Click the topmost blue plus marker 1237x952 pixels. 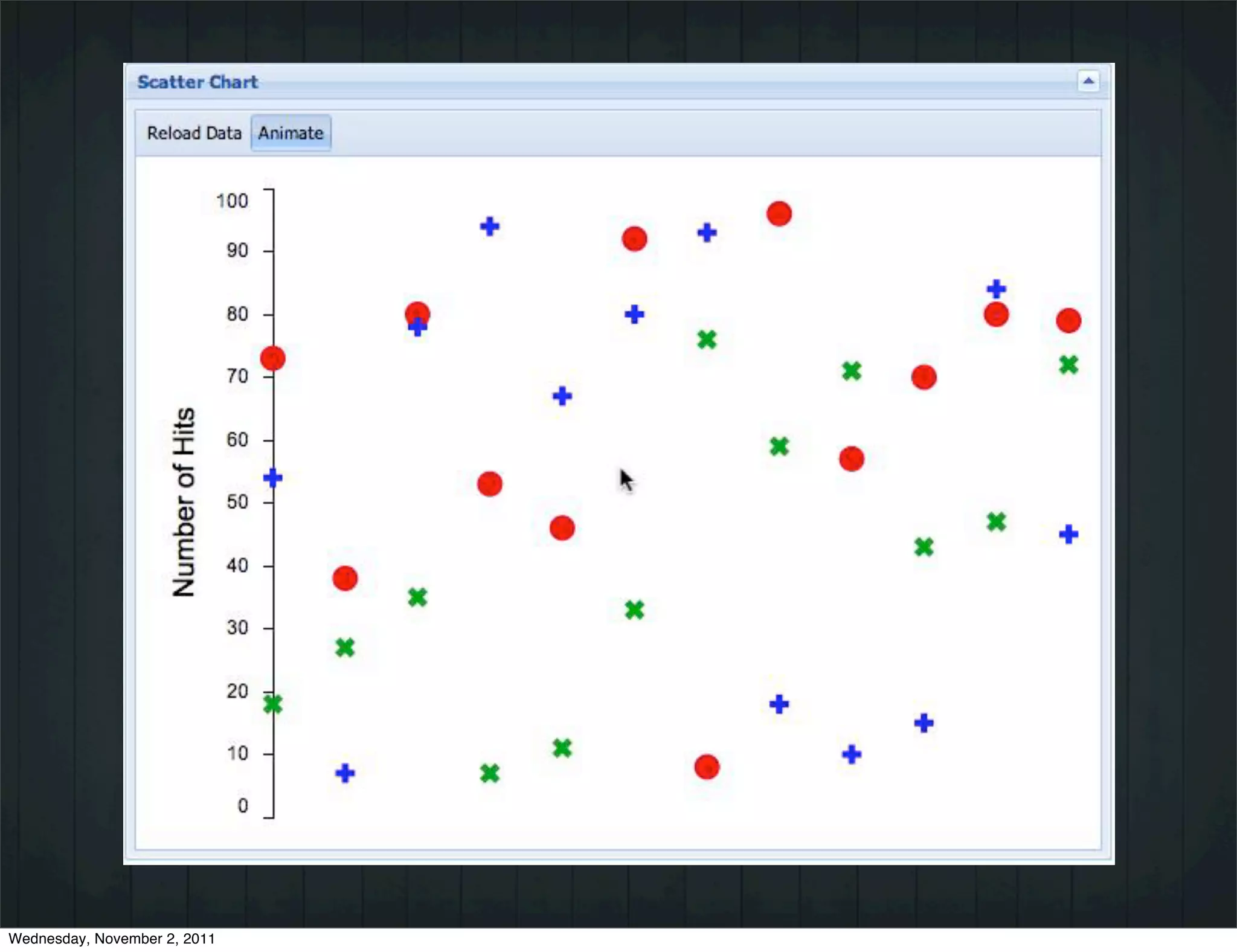click(x=489, y=227)
